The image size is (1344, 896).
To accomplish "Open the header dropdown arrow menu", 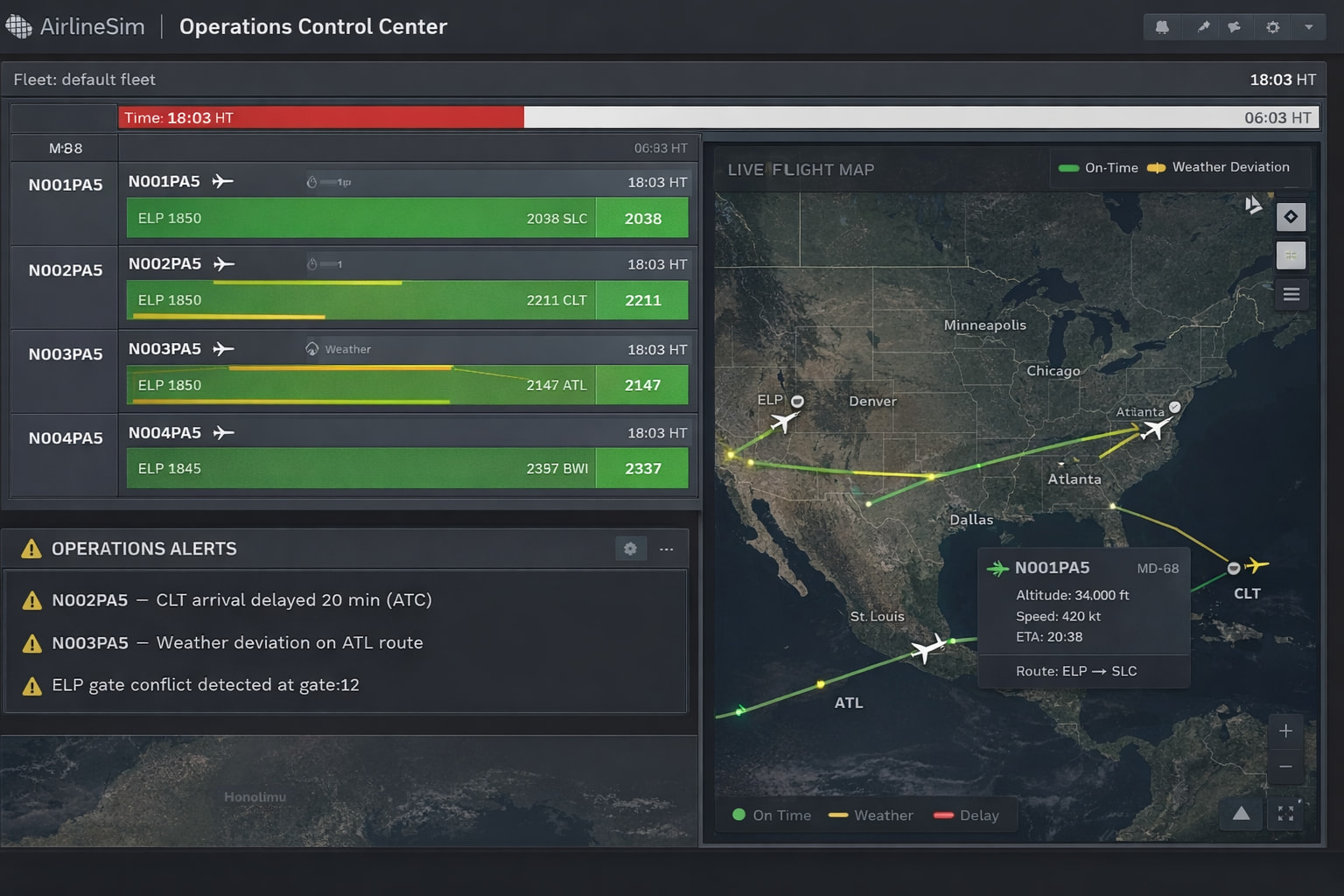I will point(1308,27).
